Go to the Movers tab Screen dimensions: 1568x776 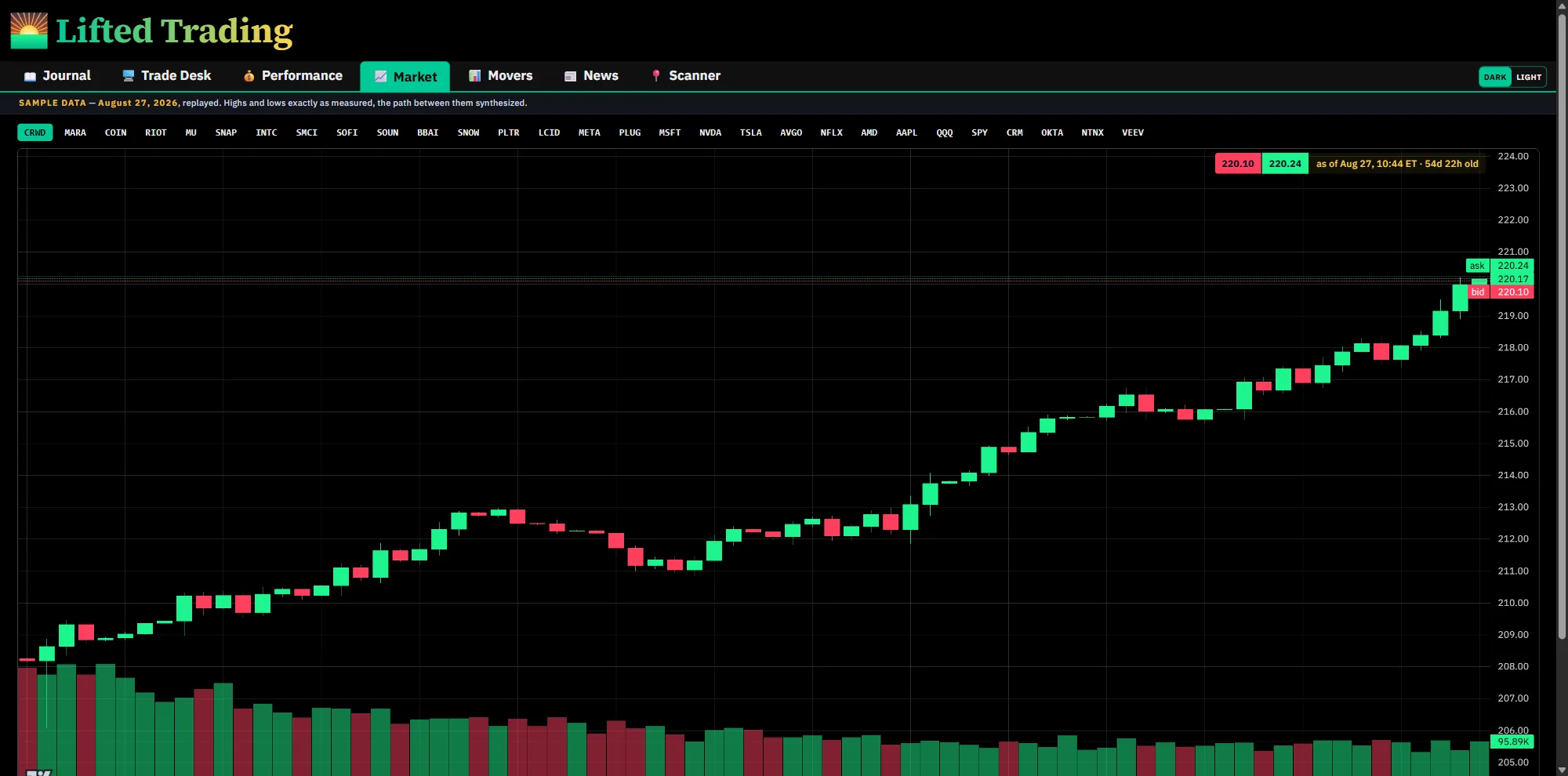[500, 76]
